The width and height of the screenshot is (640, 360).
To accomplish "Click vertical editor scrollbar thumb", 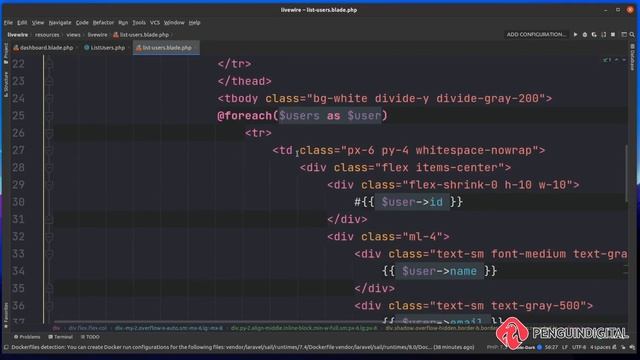I will pyautogui.click(x=627, y=173).
